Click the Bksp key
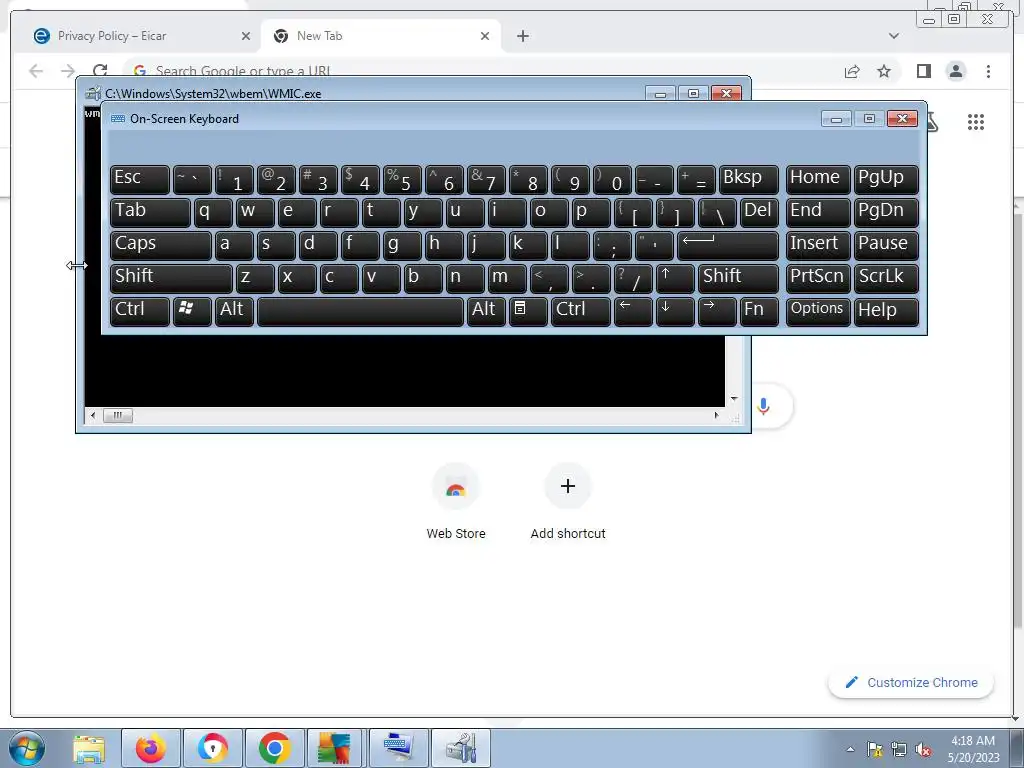Screen dimensions: 1024x768 pos(748,180)
